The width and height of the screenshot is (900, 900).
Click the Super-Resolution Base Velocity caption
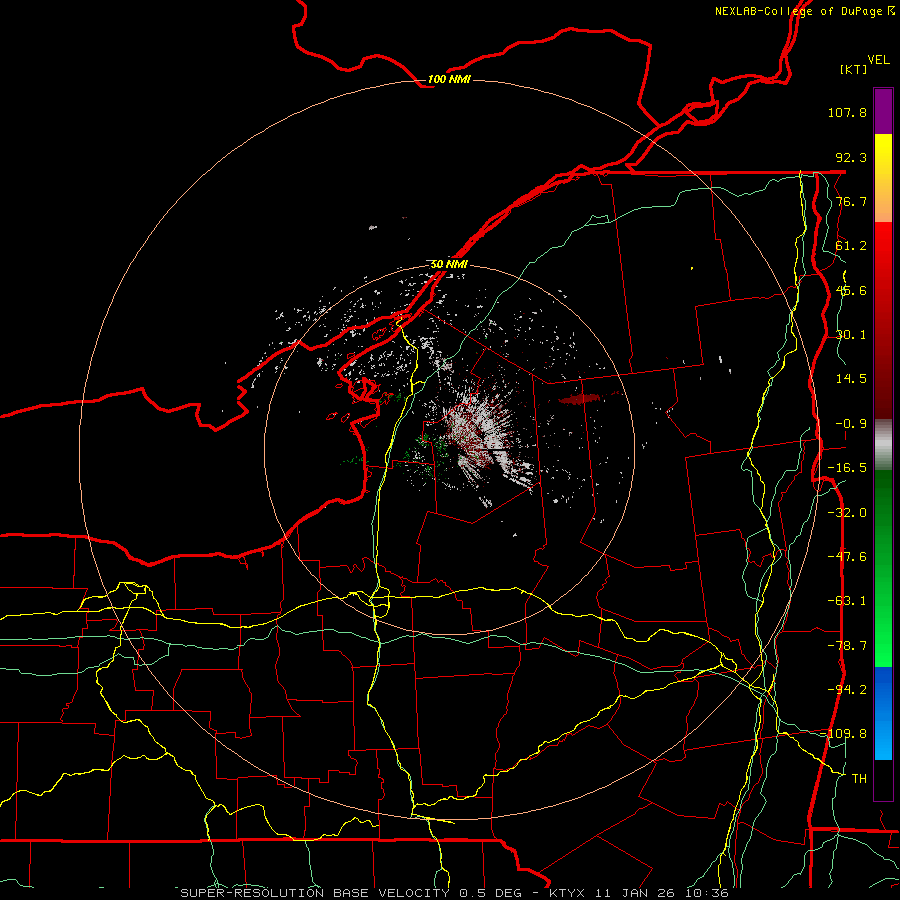(x=455, y=893)
